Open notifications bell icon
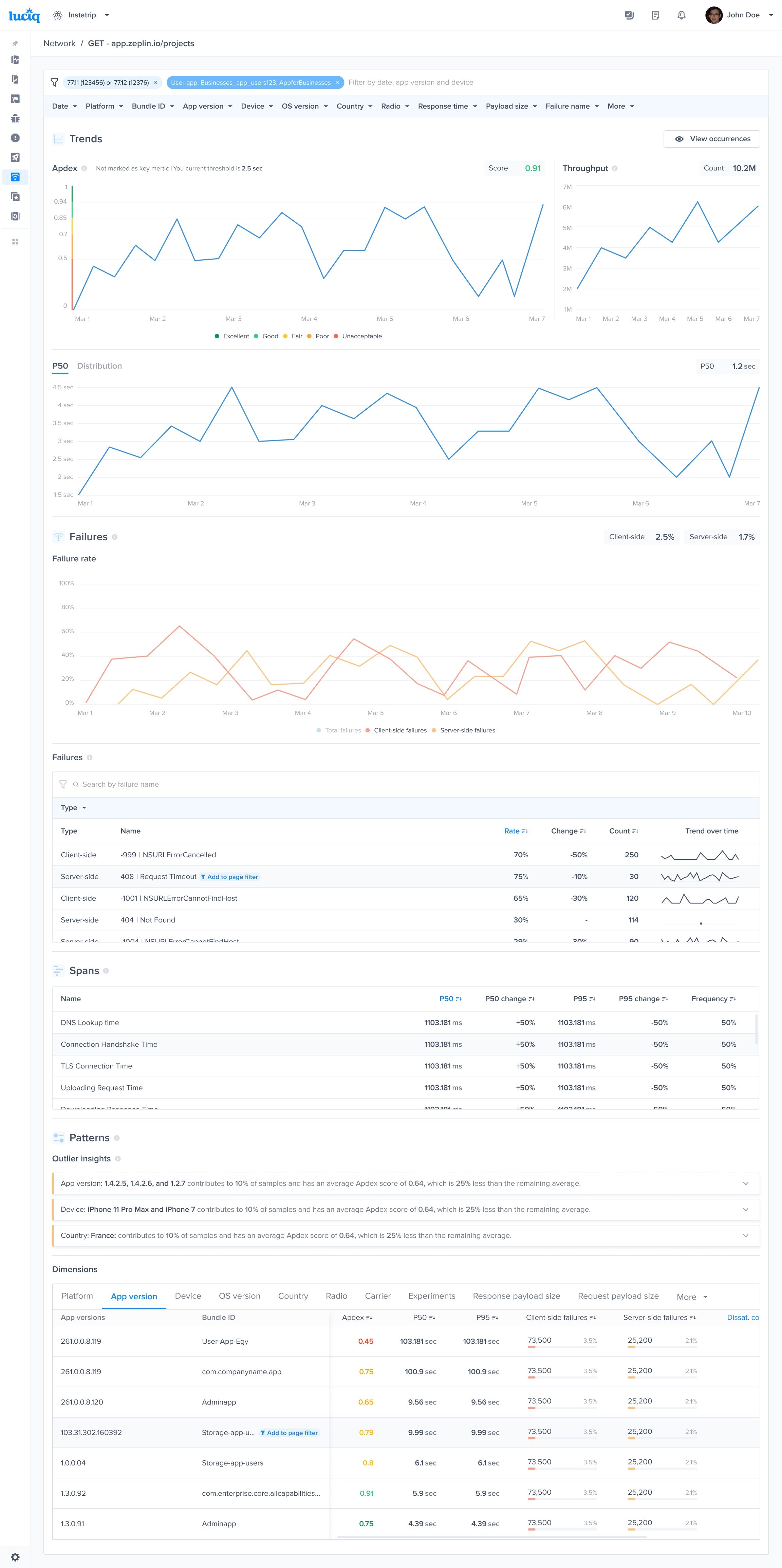 coord(681,15)
